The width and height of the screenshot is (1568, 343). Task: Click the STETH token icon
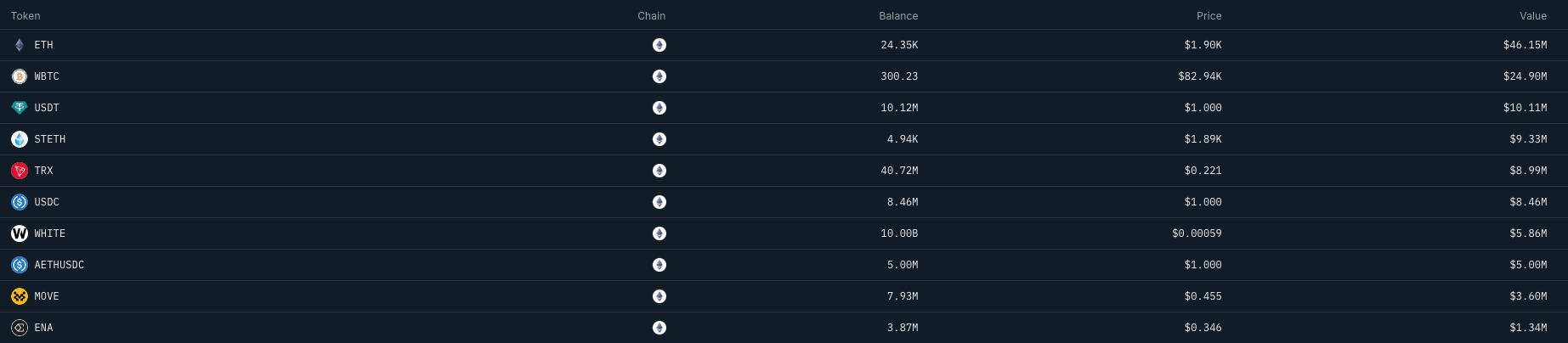pos(20,139)
